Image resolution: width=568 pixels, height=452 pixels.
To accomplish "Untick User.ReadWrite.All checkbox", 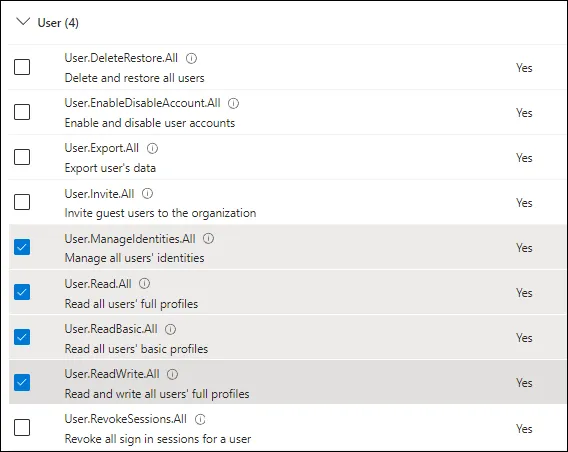I will coord(22,382).
